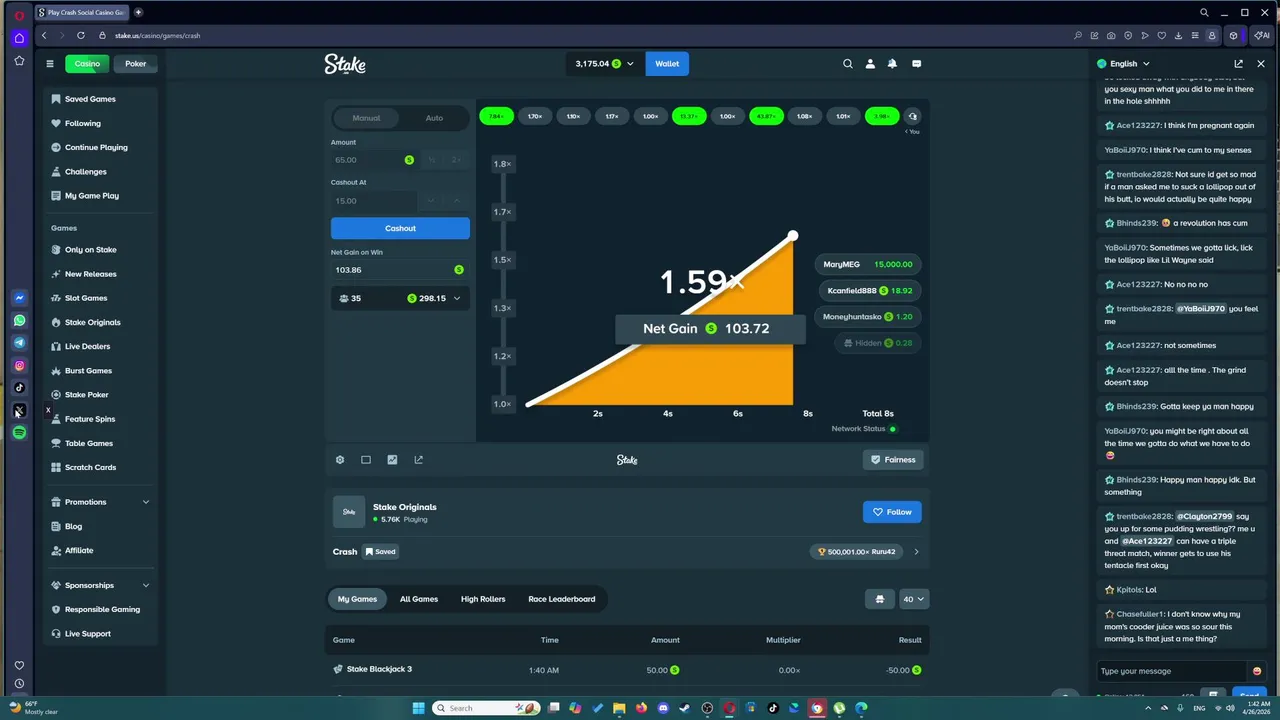Toggle the chat panel icon in header
1280x720 pixels.
[916, 63]
